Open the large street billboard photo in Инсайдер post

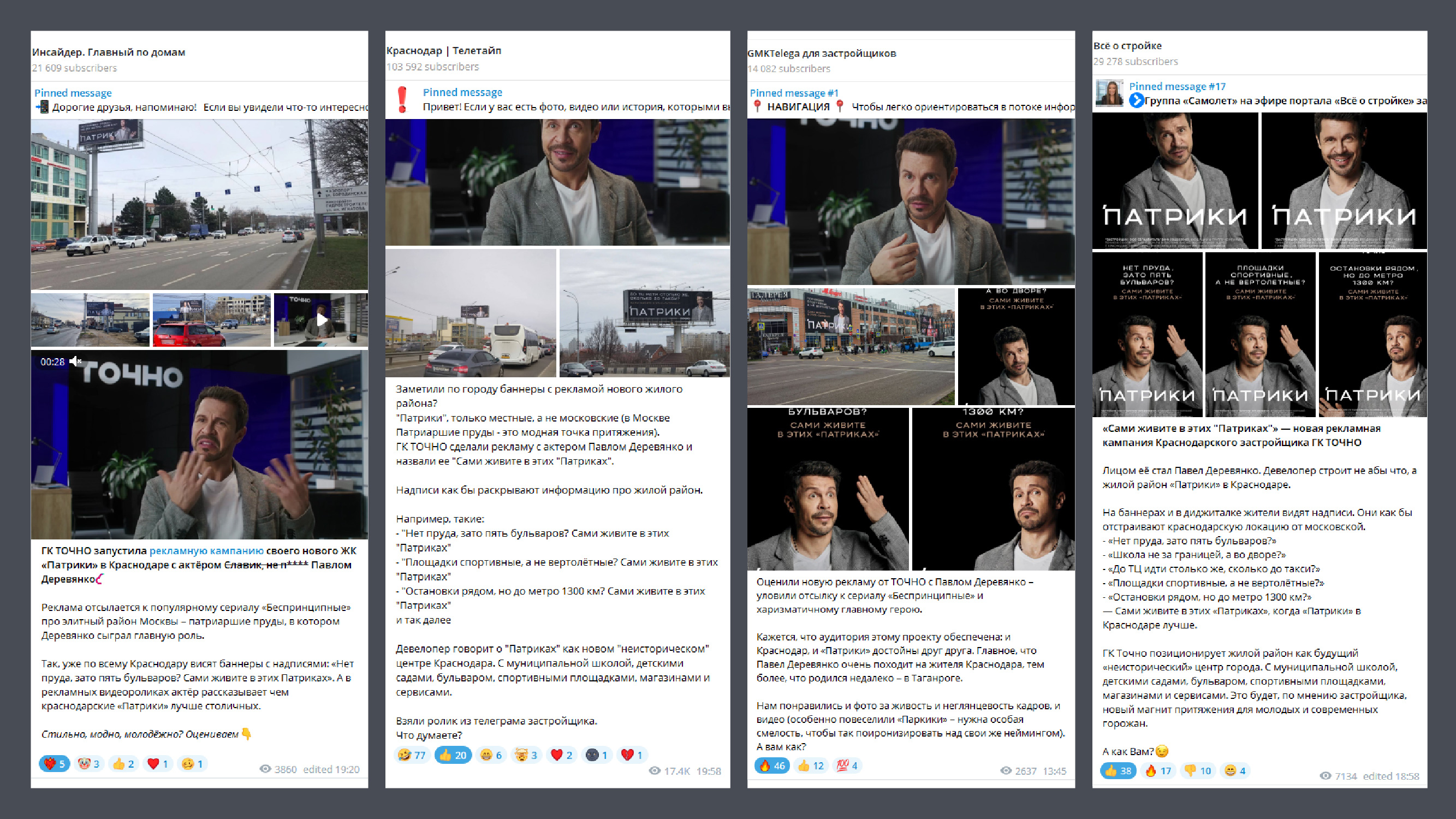[199, 204]
